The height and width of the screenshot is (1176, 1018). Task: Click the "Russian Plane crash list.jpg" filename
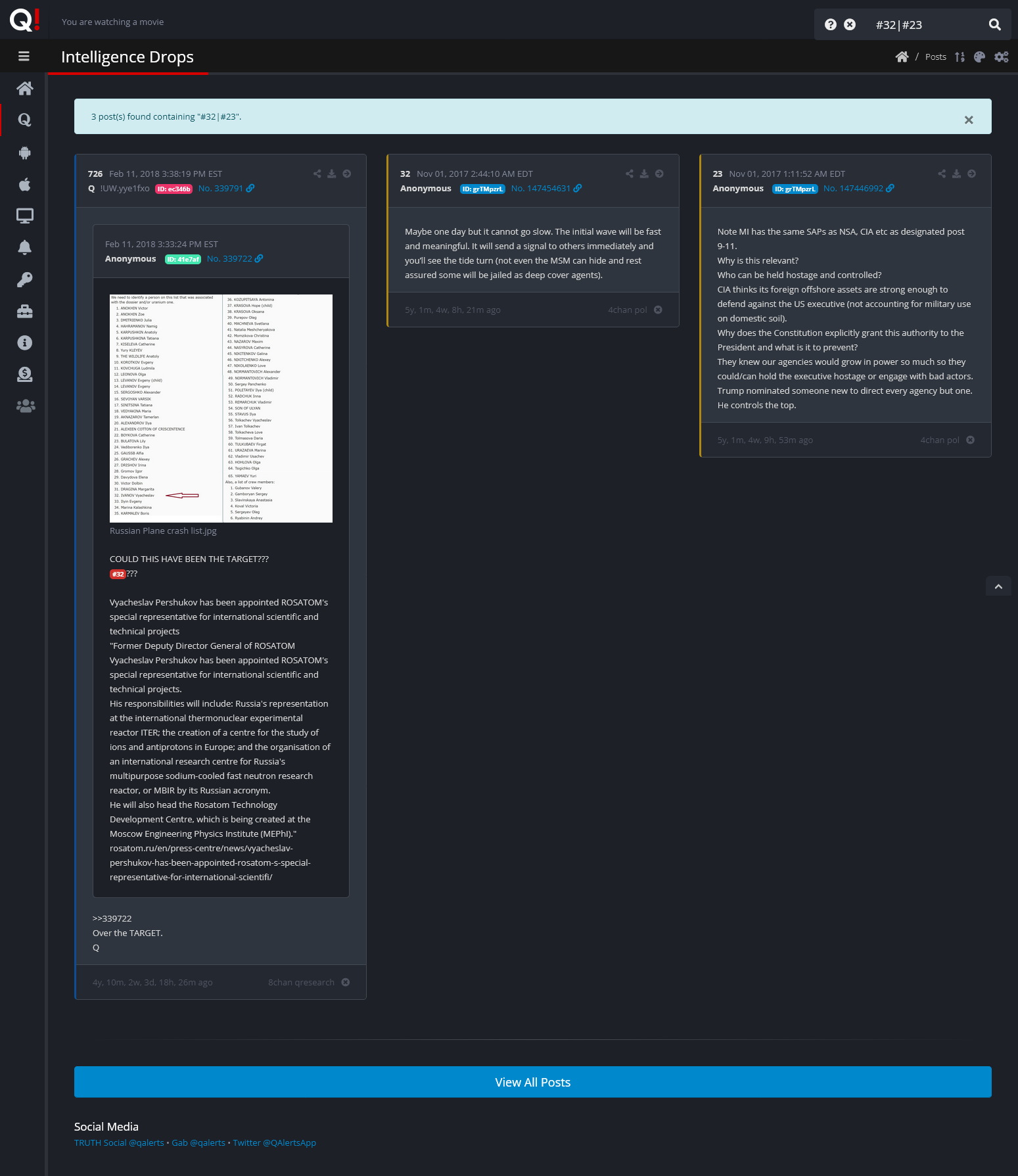pyautogui.click(x=163, y=530)
